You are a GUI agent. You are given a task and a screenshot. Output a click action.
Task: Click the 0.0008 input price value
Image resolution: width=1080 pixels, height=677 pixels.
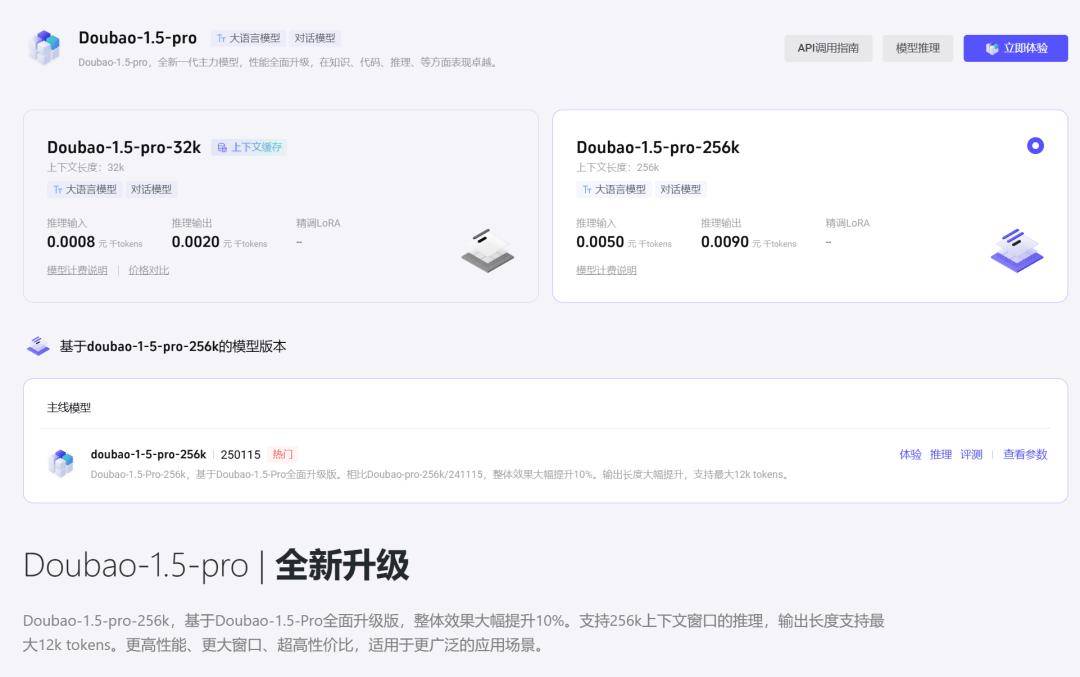pyautogui.click(x=71, y=242)
